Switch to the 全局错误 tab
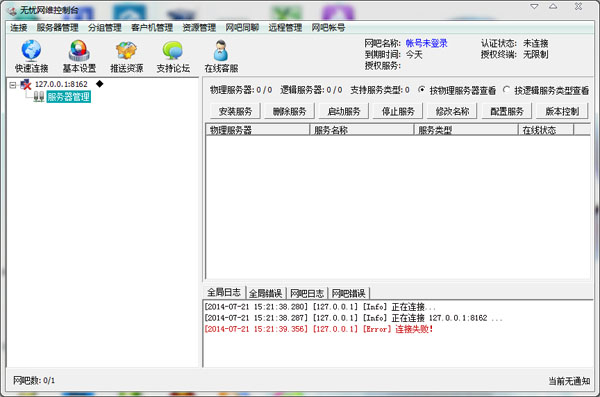Image resolution: width=600 pixels, height=397 pixels. (x=266, y=293)
